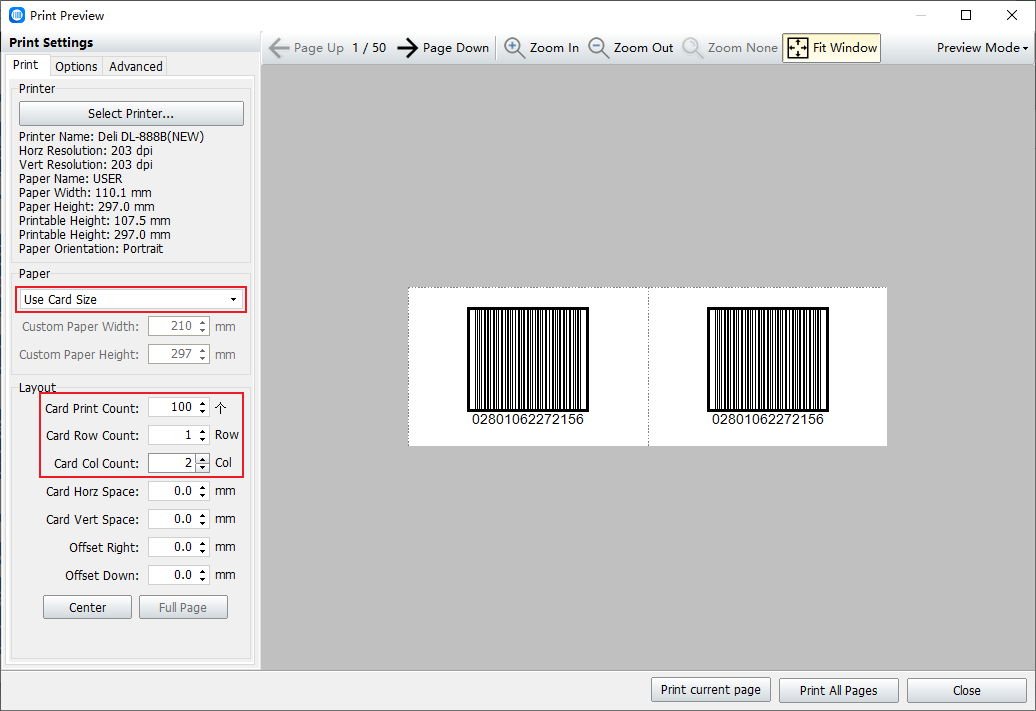
Task: Maximize the Print Preview window
Action: point(966,15)
